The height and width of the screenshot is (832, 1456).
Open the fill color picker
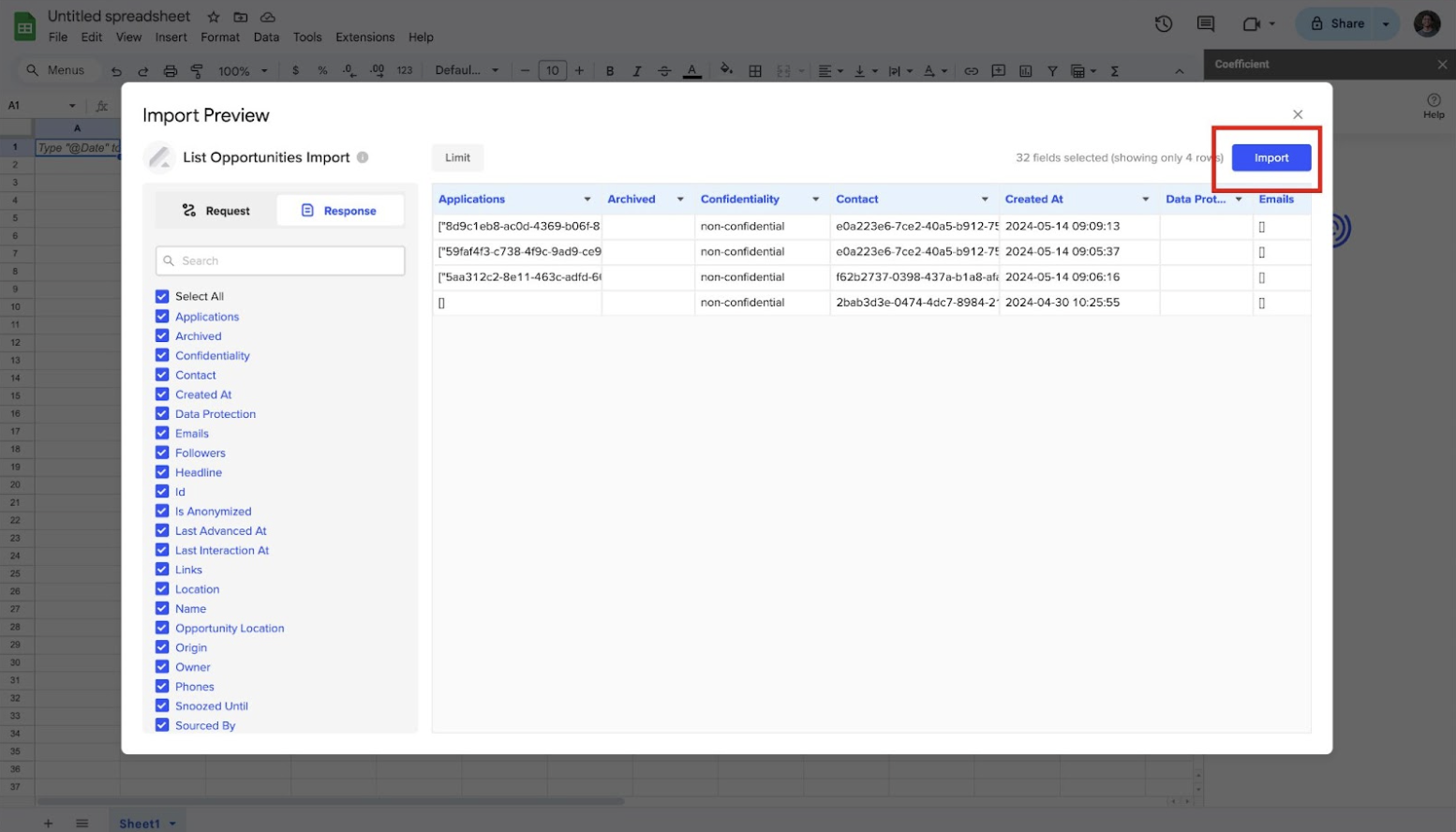coord(726,70)
